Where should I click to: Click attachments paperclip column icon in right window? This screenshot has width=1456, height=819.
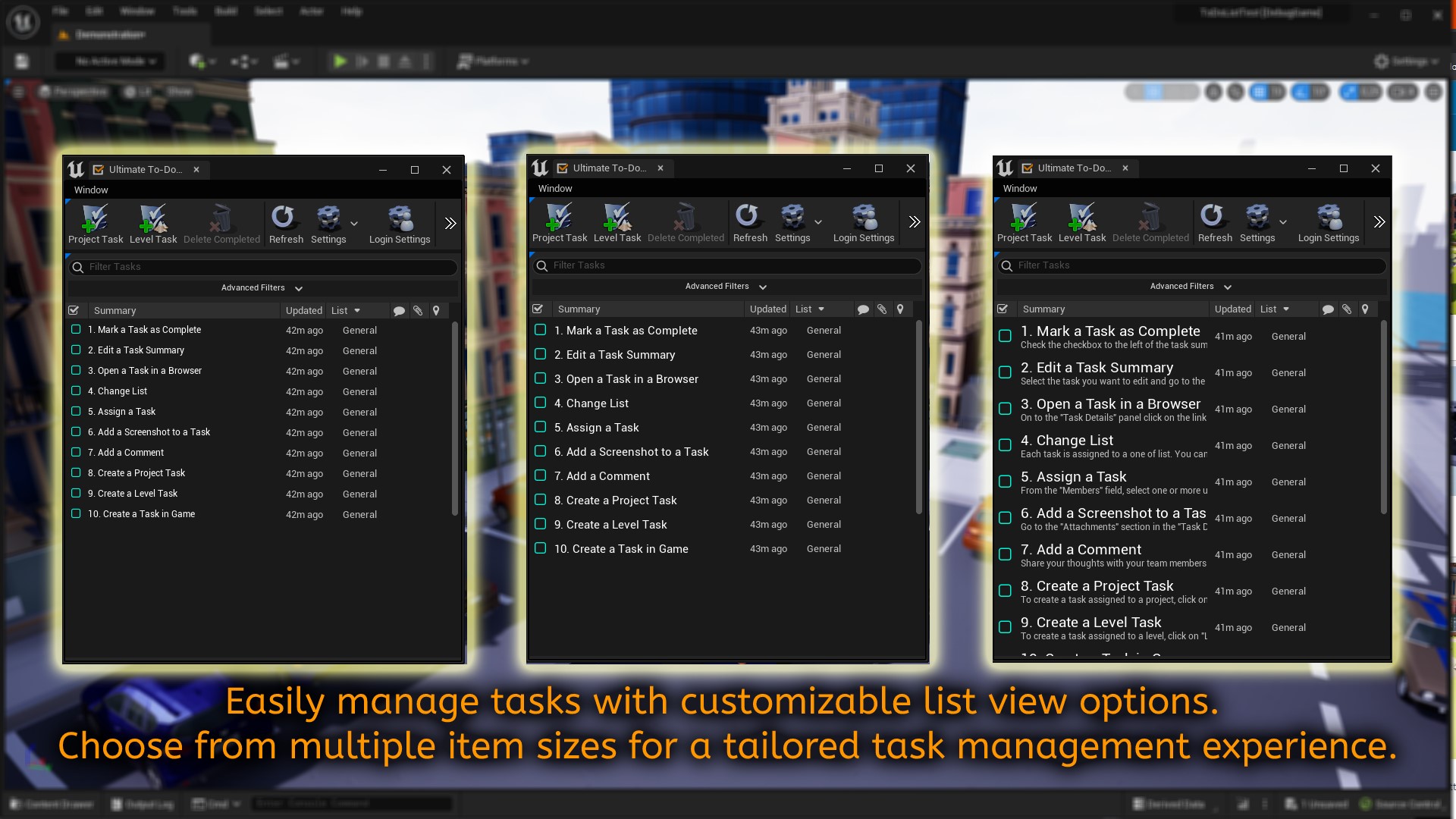tap(1346, 309)
